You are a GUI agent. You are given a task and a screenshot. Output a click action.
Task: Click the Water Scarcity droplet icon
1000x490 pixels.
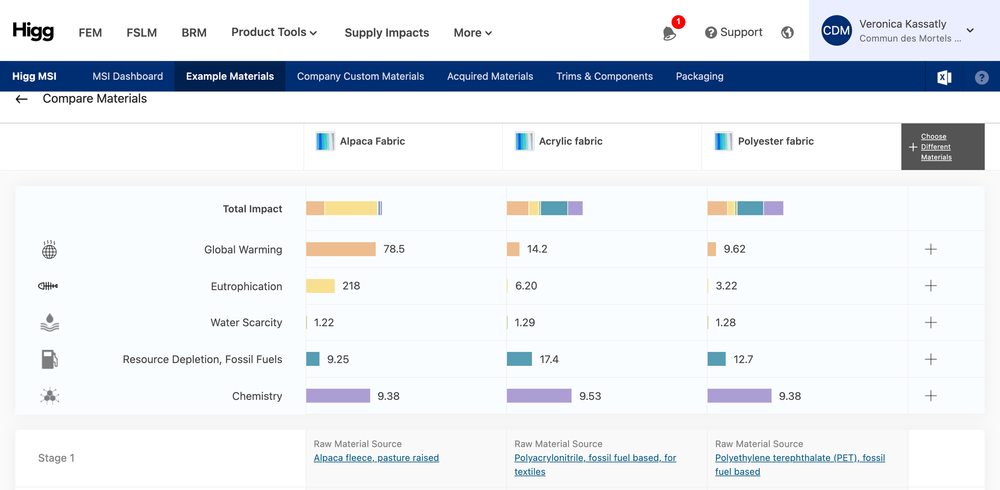49,322
